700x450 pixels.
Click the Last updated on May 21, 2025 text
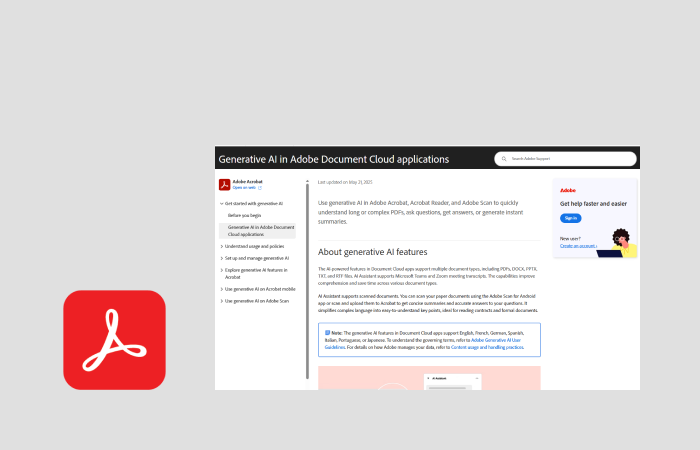pyautogui.click(x=345, y=183)
